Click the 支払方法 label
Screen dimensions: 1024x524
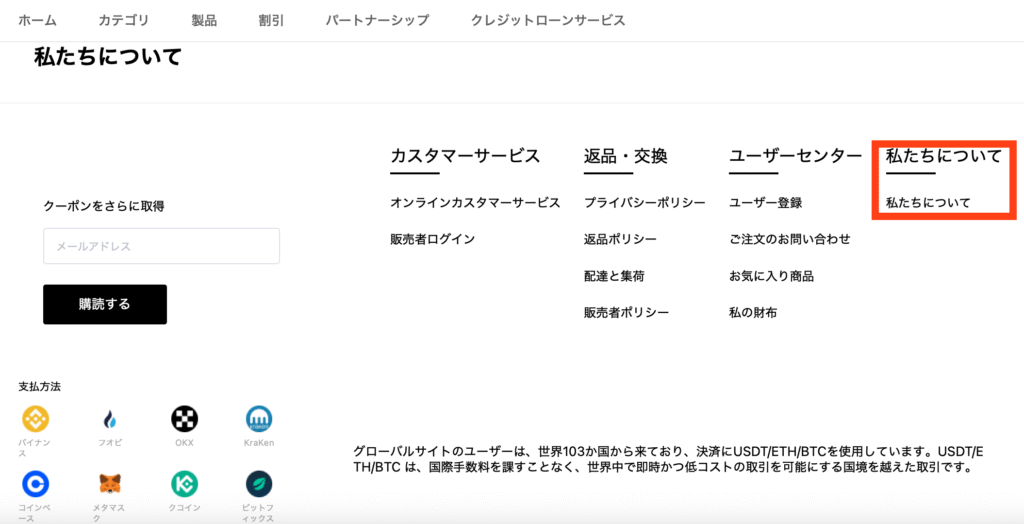(39, 387)
